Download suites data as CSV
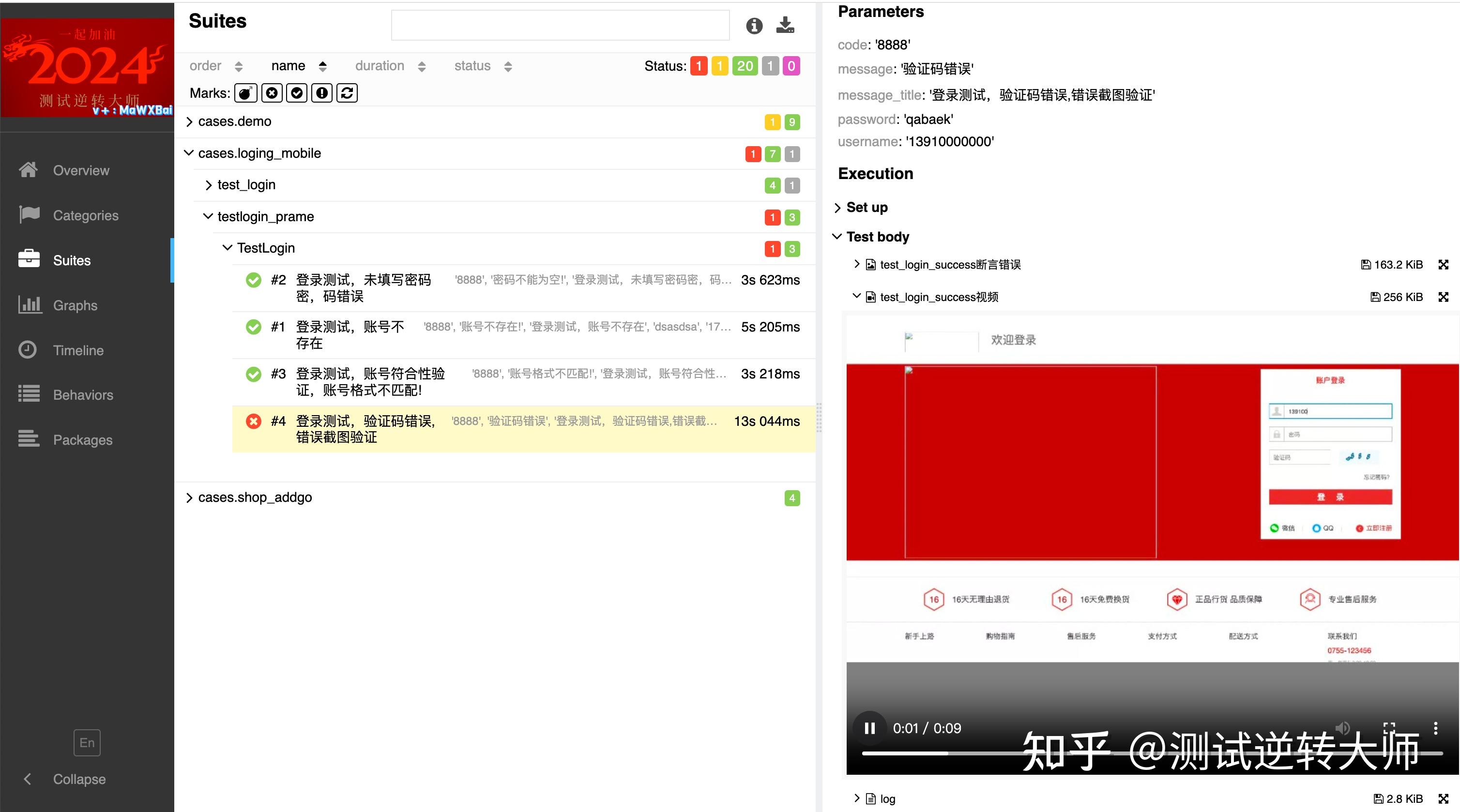 pyautogui.click(x=785, y=25)
